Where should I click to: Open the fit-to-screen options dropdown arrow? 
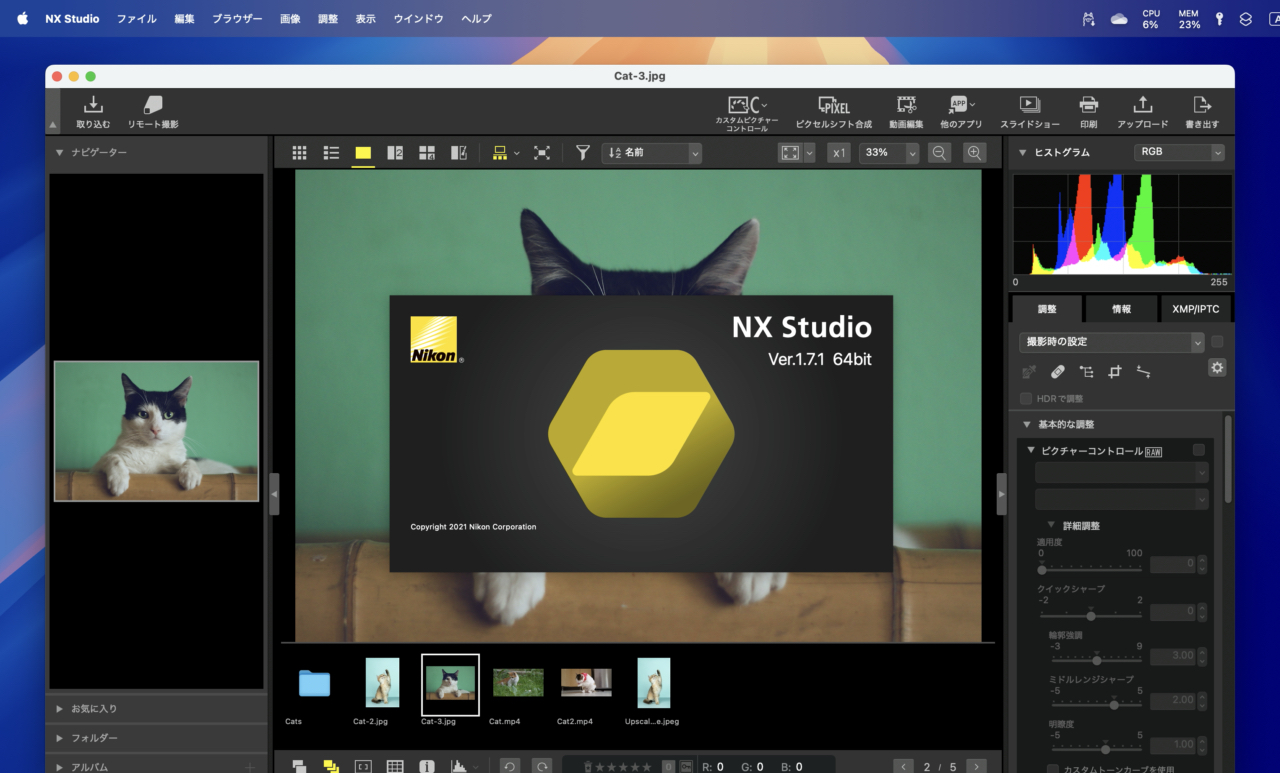(809, 153)
